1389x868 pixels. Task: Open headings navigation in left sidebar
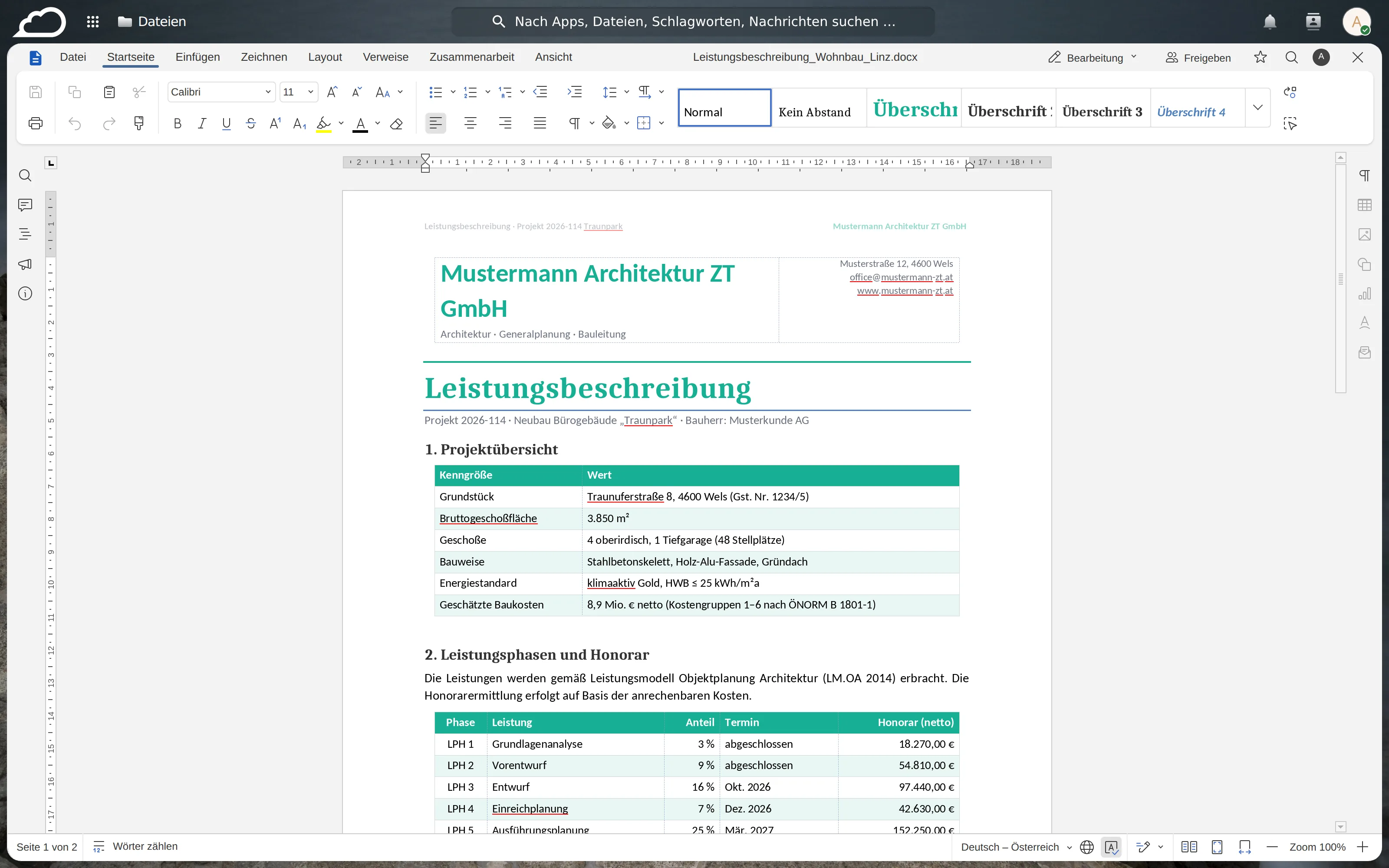tap(25, 234)
